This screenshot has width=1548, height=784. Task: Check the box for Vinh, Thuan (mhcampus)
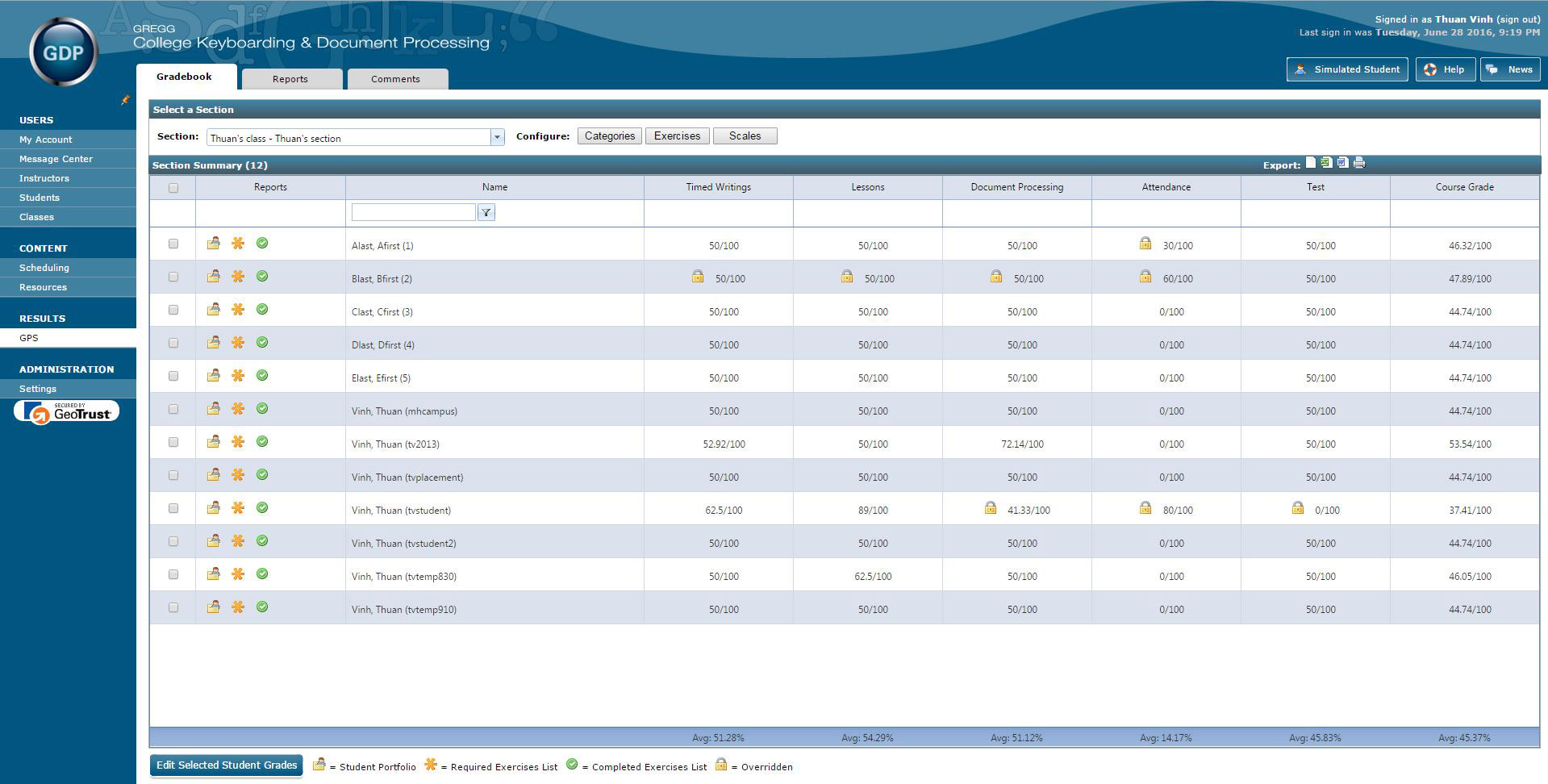(173, 409)
